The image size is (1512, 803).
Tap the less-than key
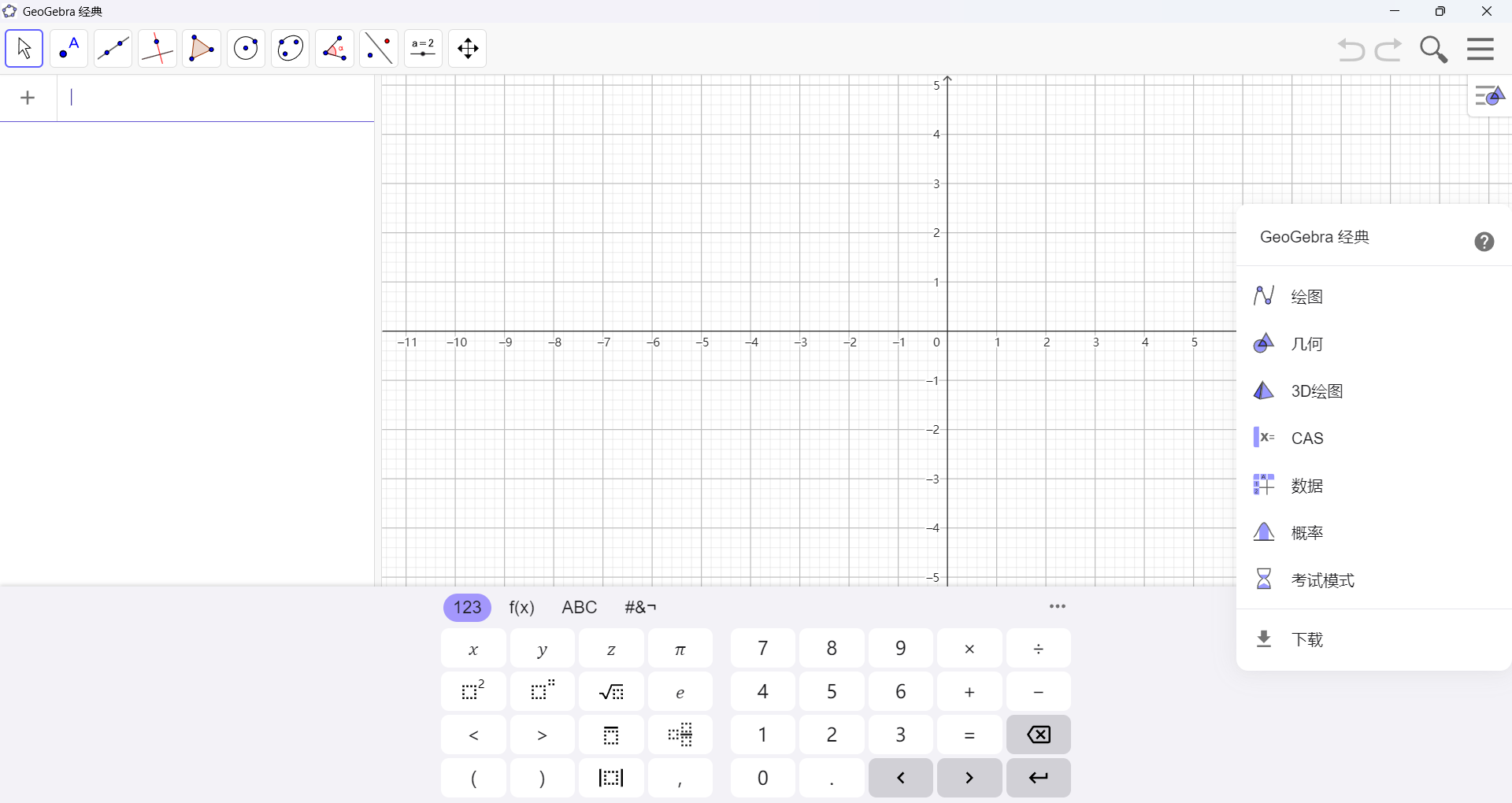(x=473, y=735)
